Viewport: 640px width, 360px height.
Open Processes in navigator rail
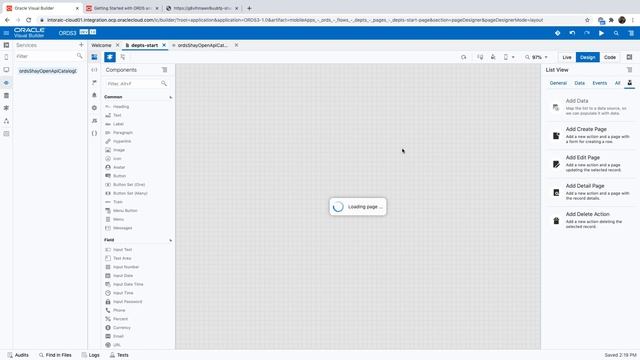[6, 121]
